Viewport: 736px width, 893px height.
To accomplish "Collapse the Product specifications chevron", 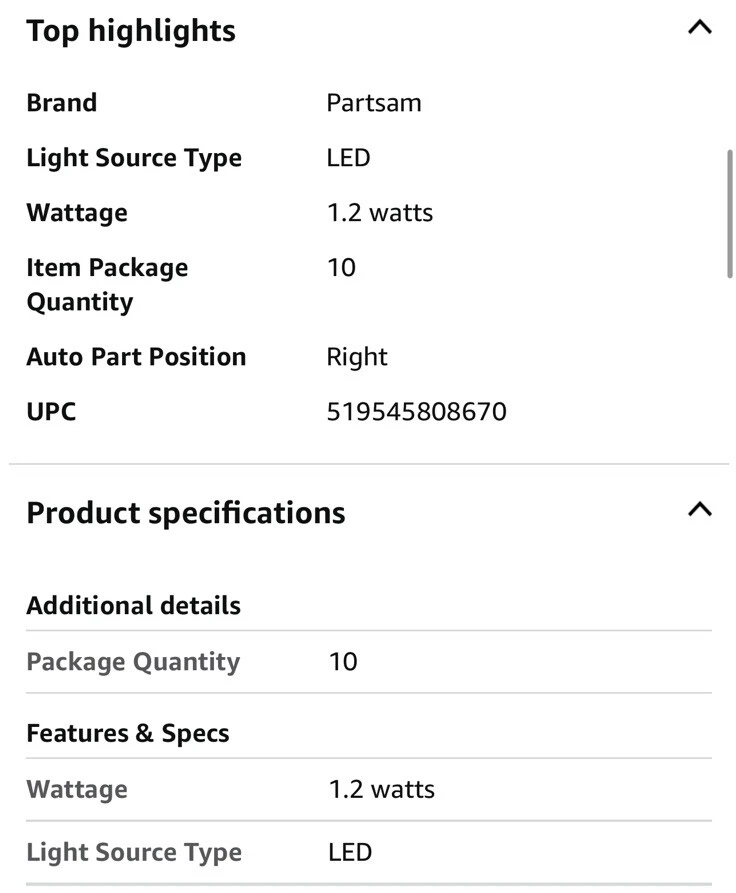I will (x=700, y=510).
